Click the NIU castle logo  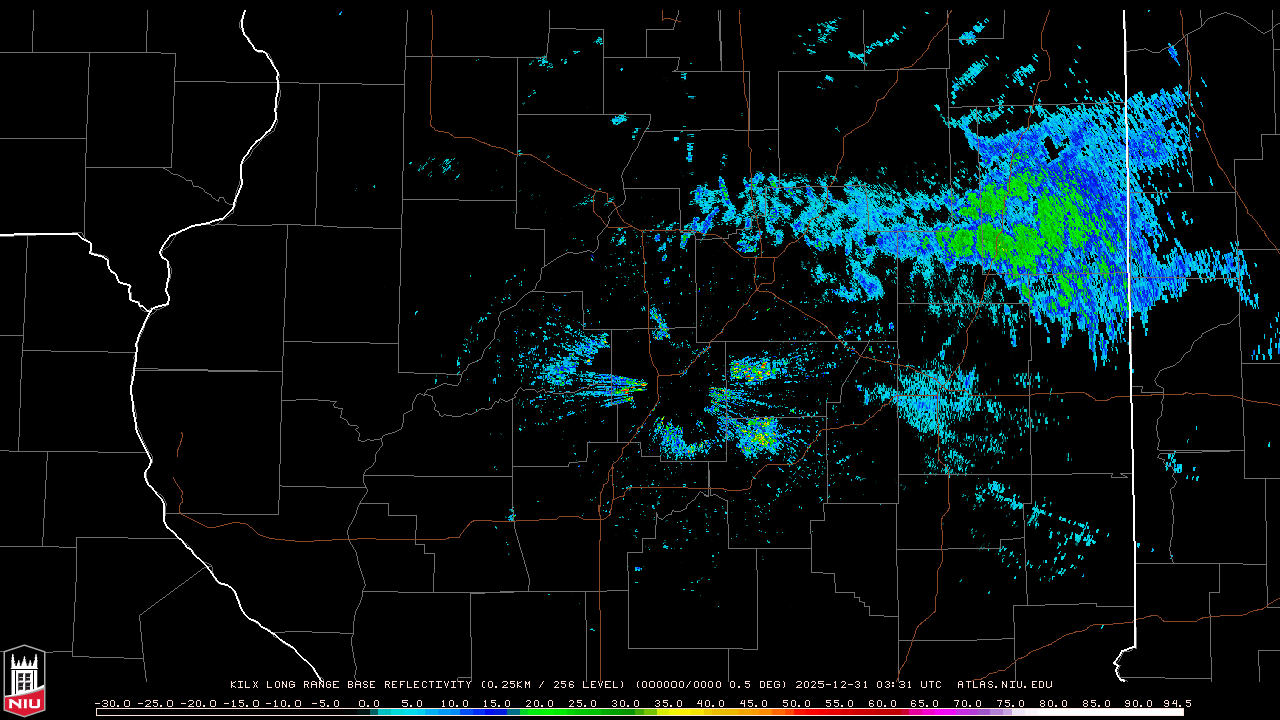[24, 682]
